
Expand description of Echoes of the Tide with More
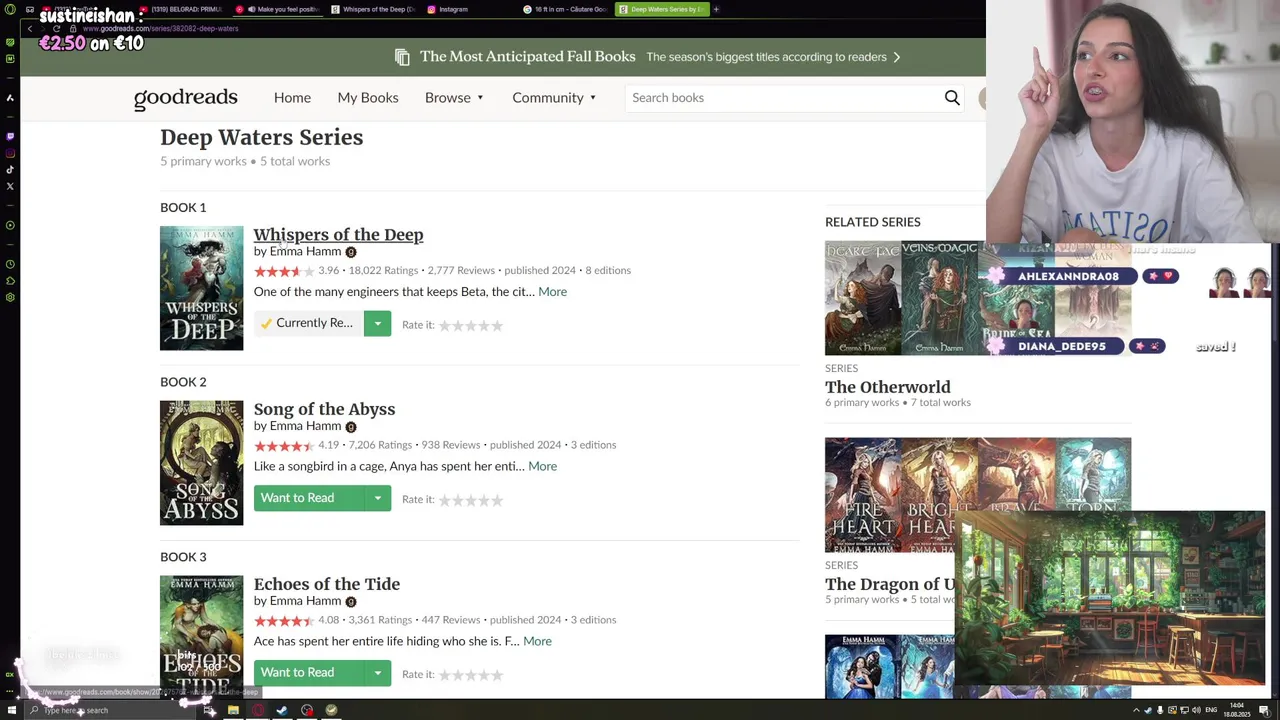[537, 641]
